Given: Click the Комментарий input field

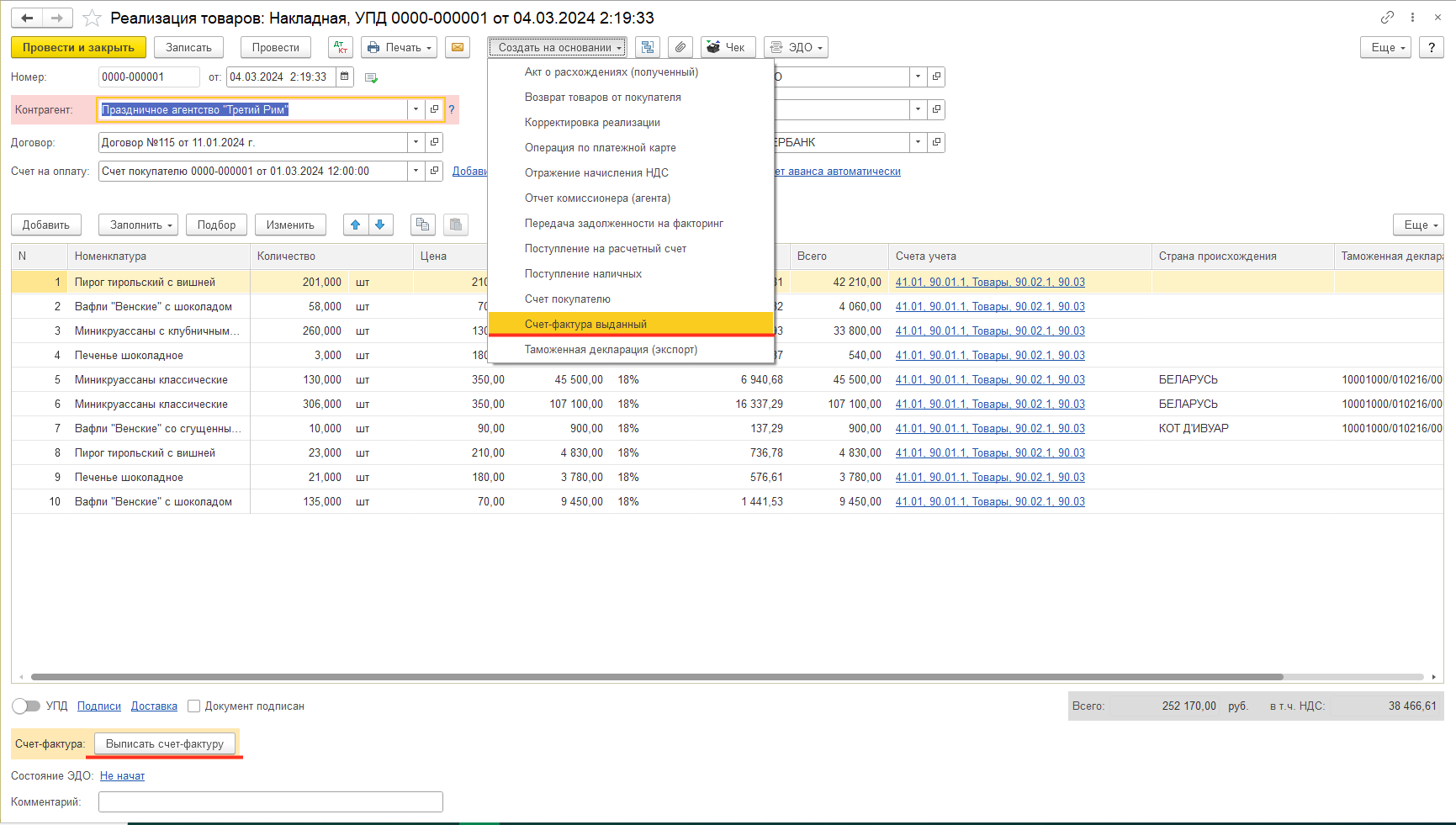Looking at the screenshot, I should click(271, 802).
